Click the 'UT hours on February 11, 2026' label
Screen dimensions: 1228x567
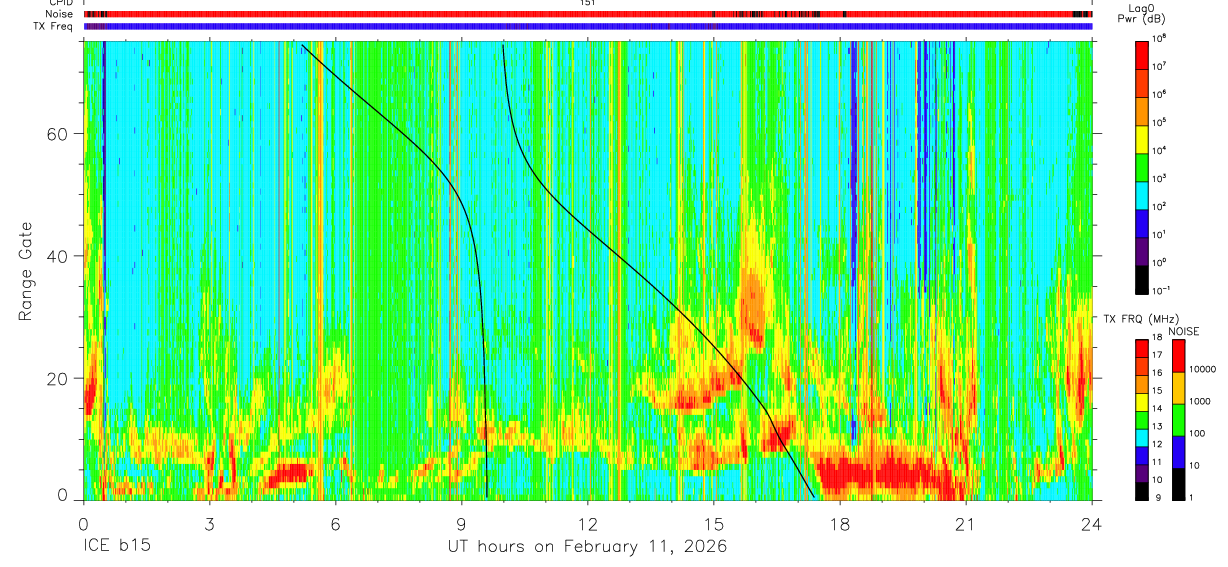click(587, 546)
